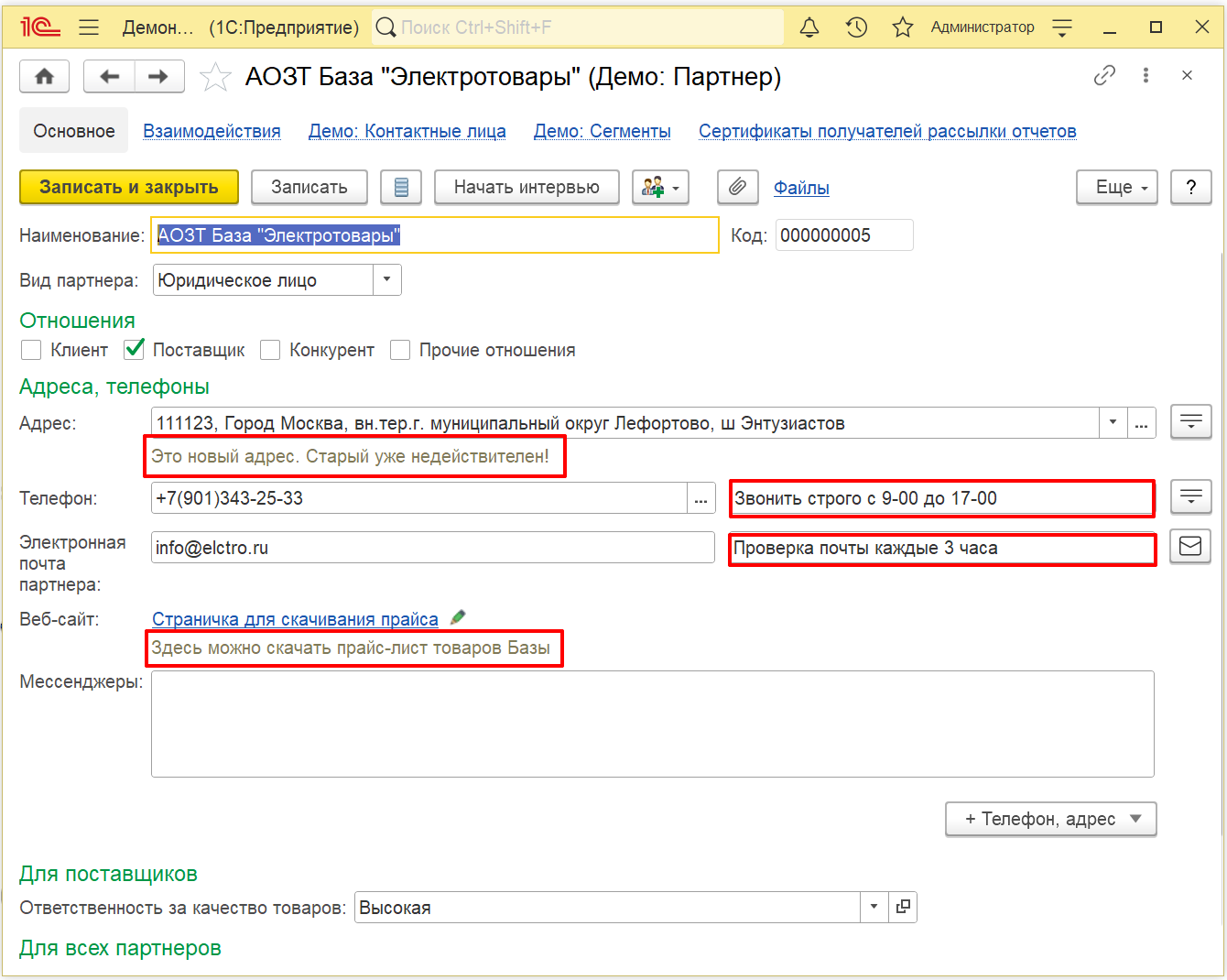Open the form's three-dot options menu
This screenshot has height=980, width=1227.
pyautogui.click(x=1146, y=75)
